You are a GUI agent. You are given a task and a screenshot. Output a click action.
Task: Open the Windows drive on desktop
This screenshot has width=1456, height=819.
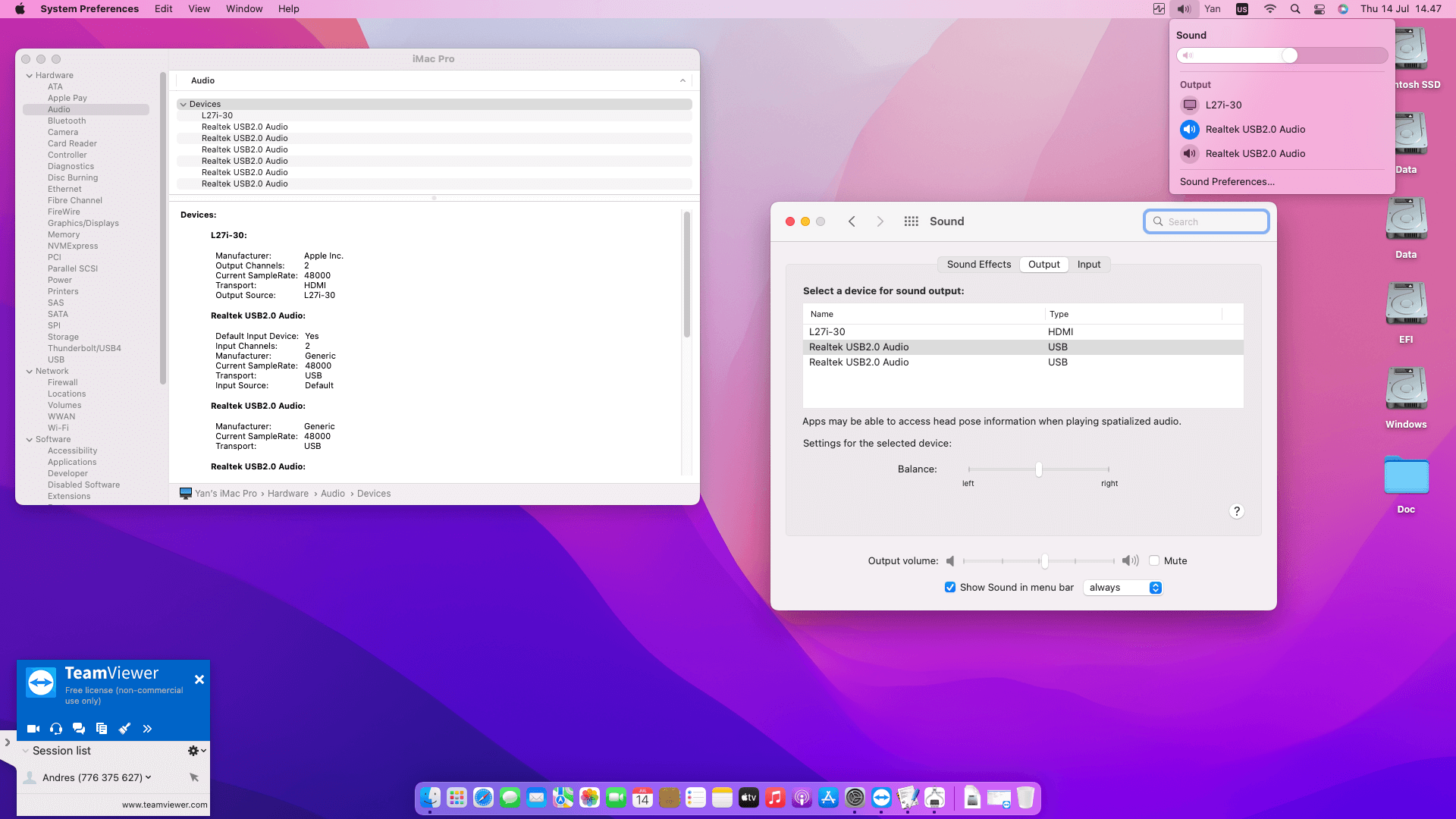1406,397
